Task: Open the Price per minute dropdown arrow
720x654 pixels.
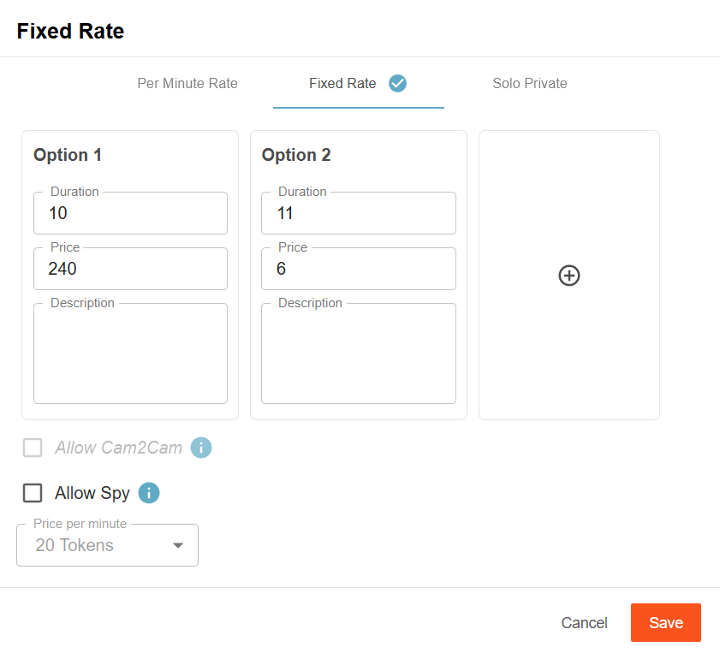Action: click(x=178, y=545)
